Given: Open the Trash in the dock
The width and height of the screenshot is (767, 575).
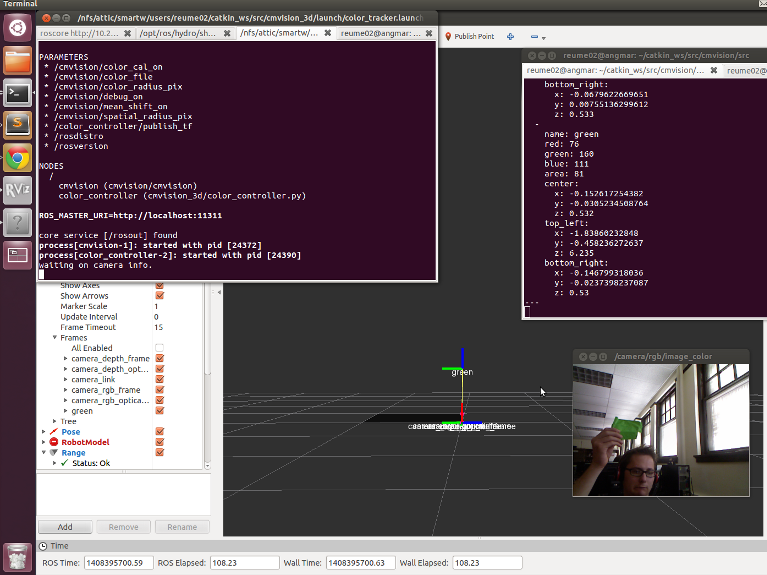Looking at the screenshot, I should point(17,556).
